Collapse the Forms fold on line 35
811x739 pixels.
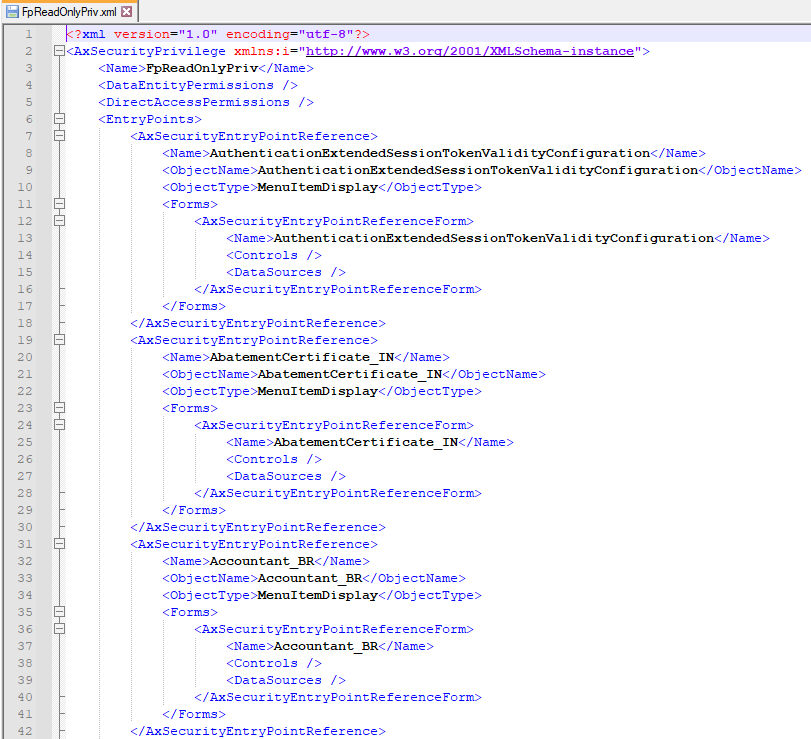[59, 612]
